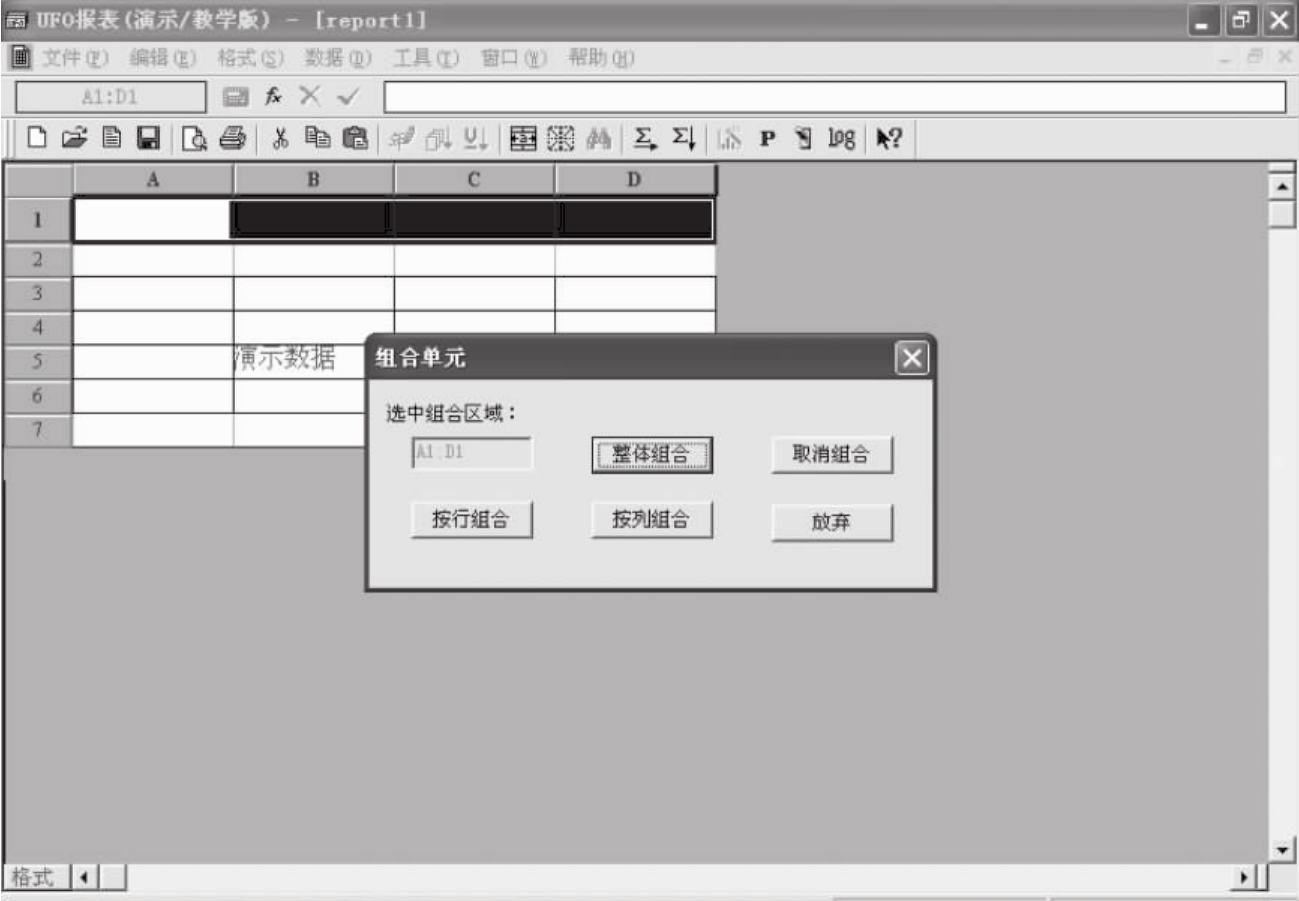Viewport: 1299px width, 901px height.
Task: Select column C header
Action: click(474, 180)
